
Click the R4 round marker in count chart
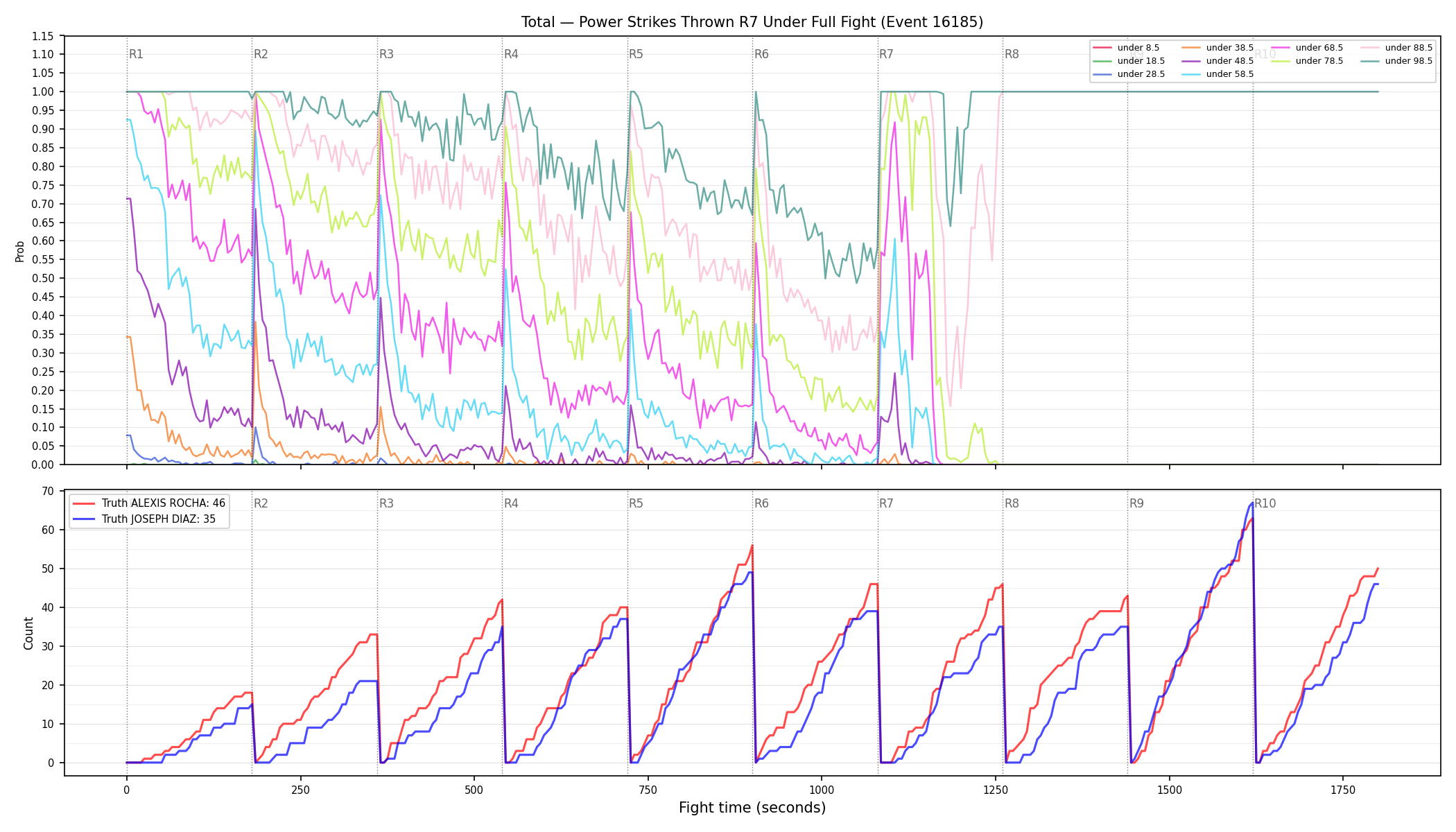coord(511,503)
